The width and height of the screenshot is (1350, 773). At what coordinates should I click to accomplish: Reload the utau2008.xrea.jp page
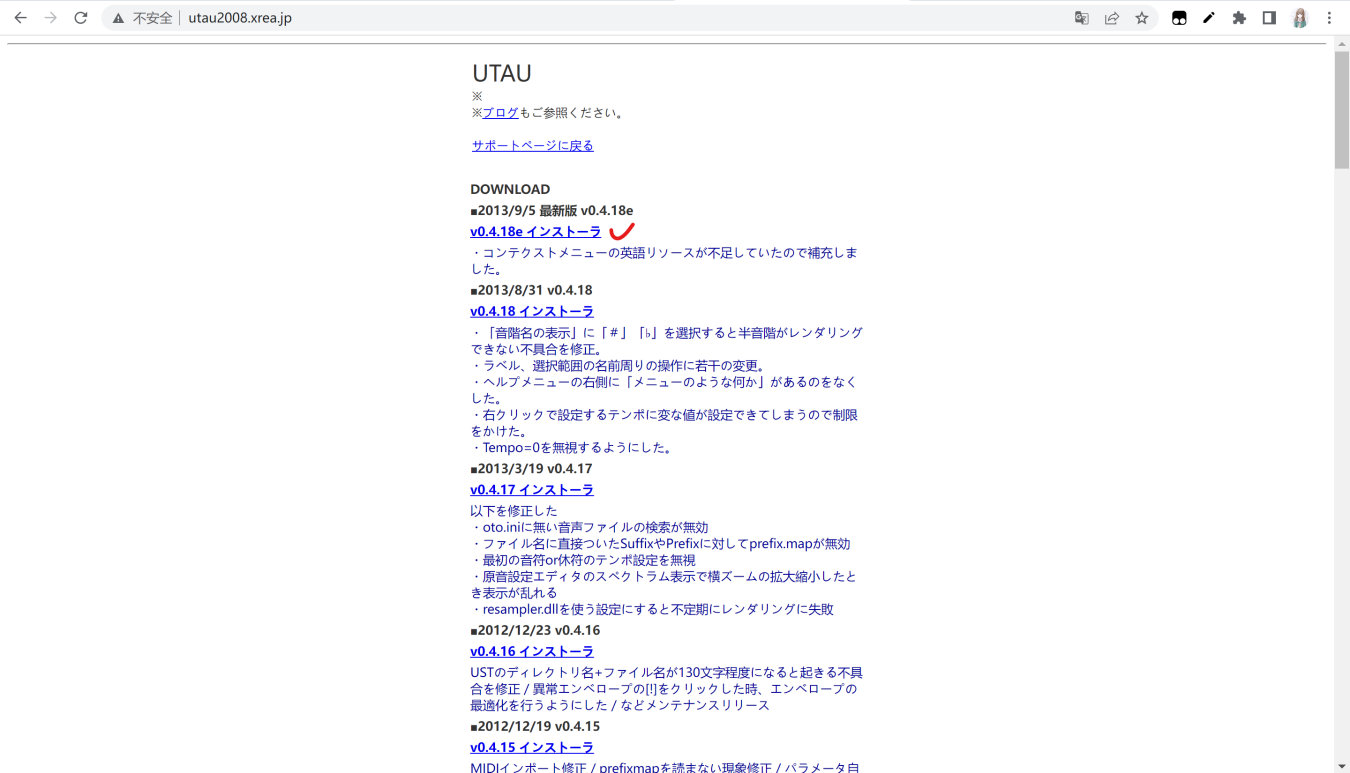coord(81,18)
